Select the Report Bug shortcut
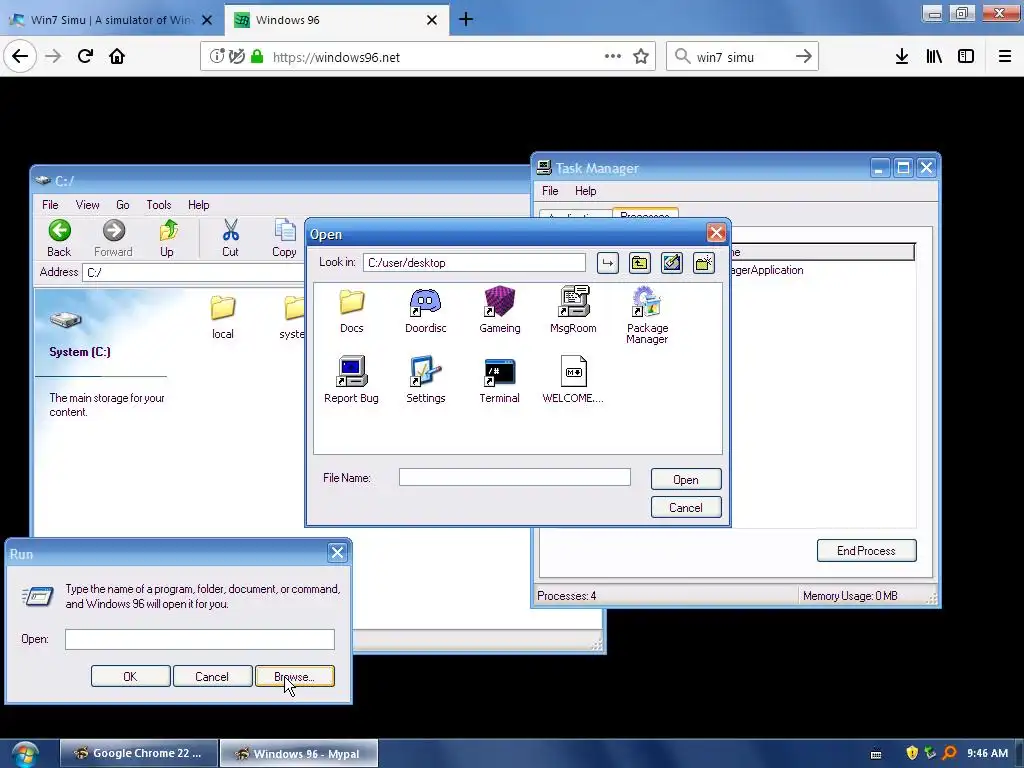Viewport: 1024px width, 768px height. pos(351,380)
